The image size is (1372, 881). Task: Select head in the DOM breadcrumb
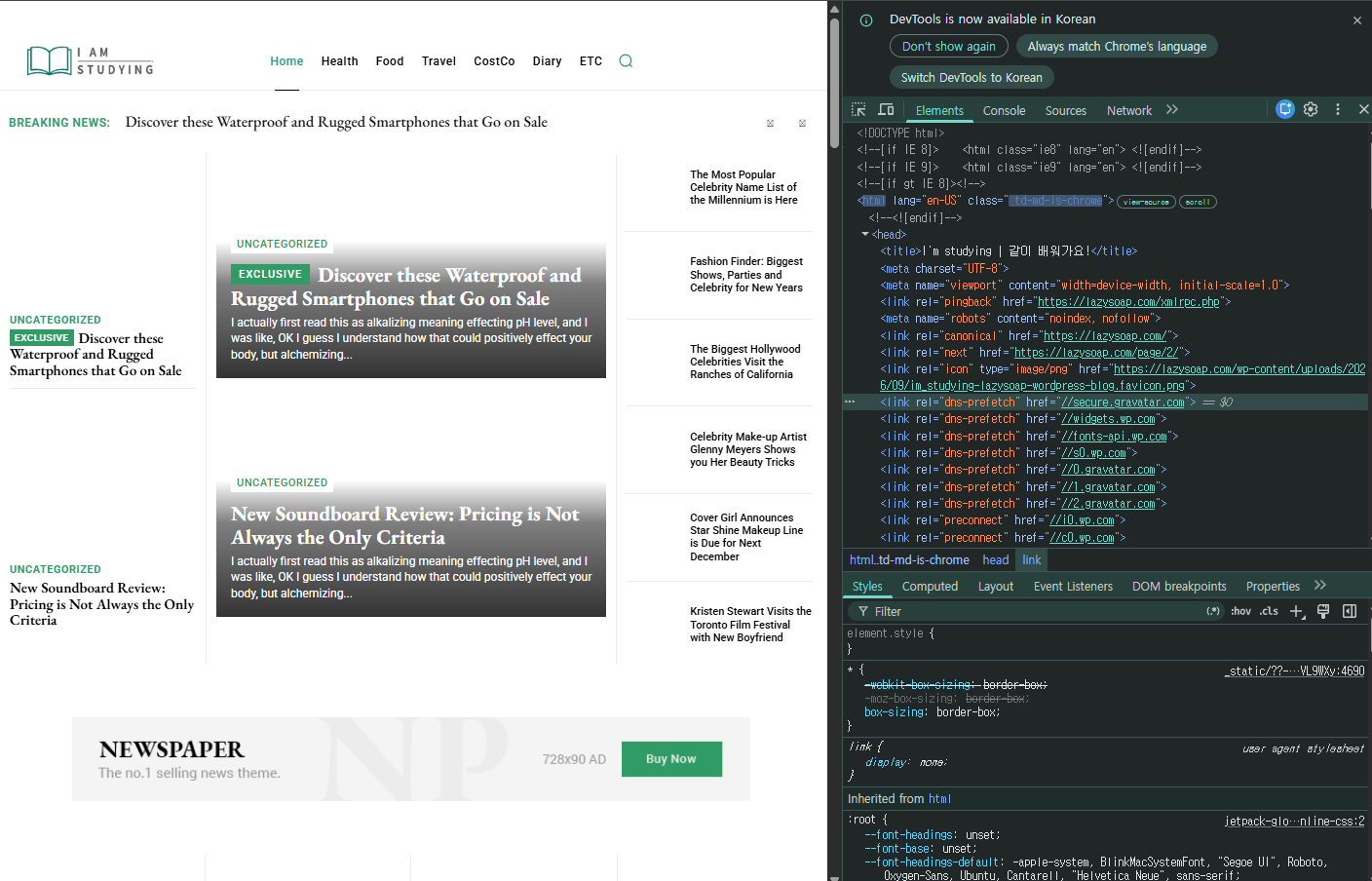(x=996, y=560)
